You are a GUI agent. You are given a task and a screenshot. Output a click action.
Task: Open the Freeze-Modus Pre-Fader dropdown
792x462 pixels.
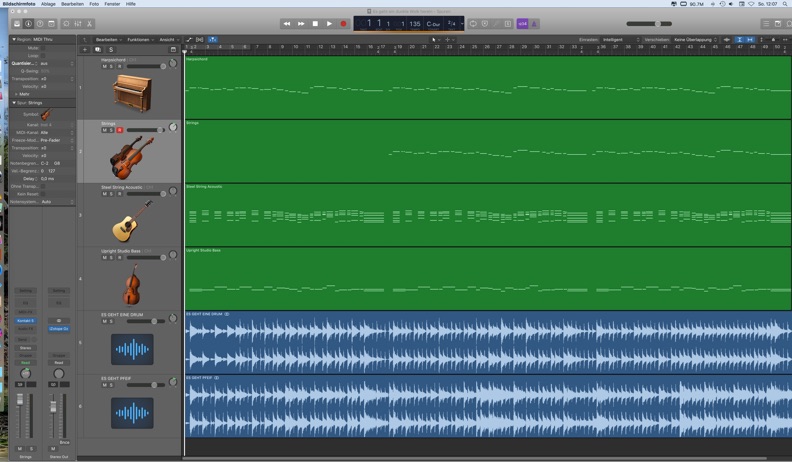57,140
